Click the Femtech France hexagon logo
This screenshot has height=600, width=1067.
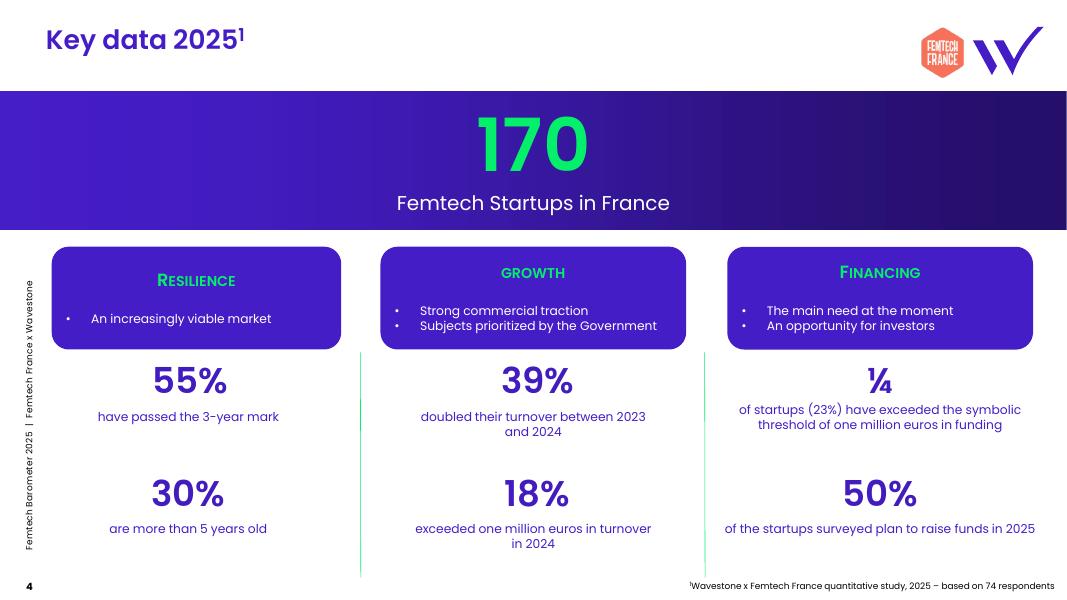[941, 51]
